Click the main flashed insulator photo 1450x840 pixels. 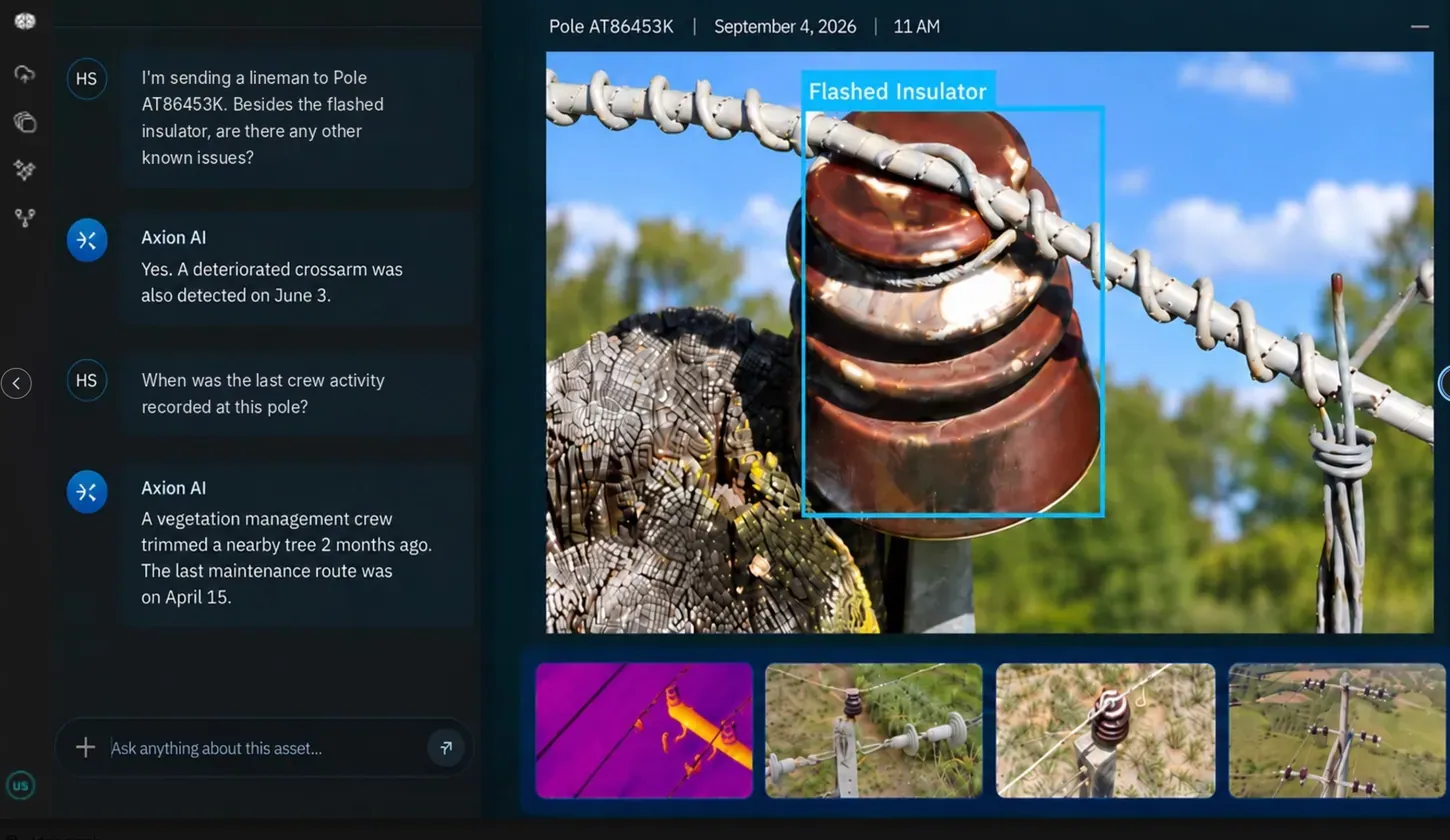click(989, 342)
